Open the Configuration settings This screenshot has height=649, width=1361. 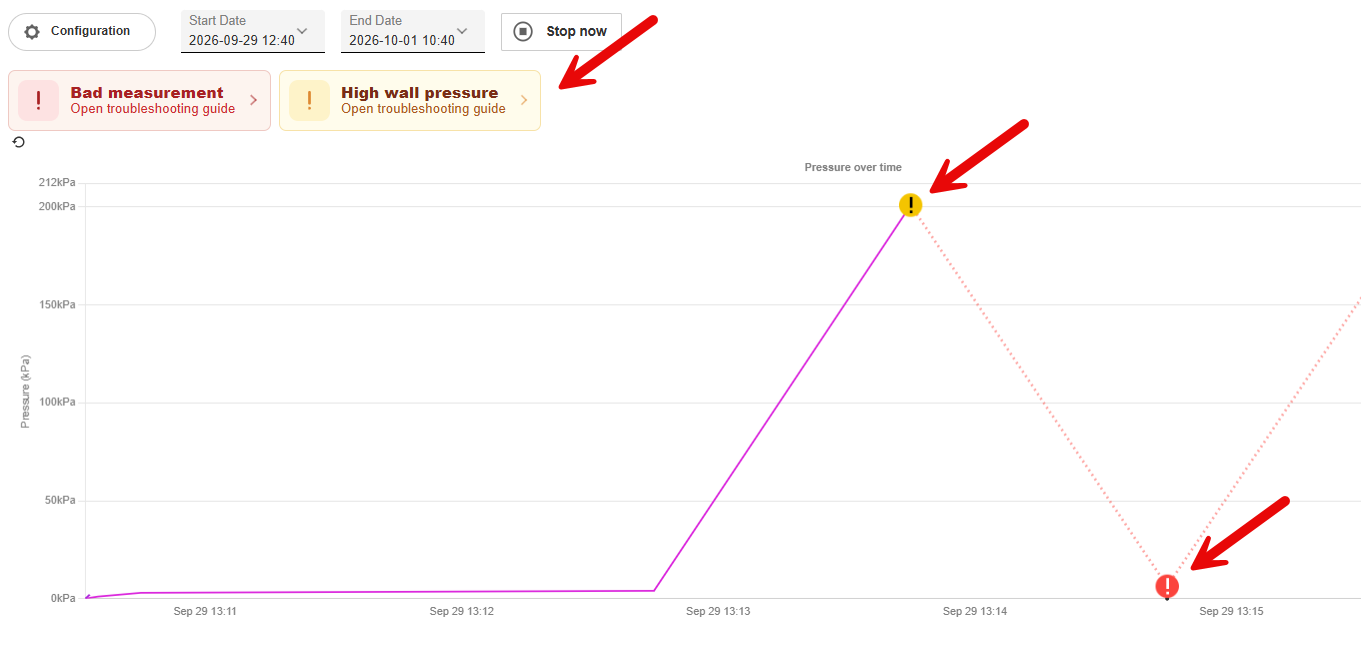[82, 32]
